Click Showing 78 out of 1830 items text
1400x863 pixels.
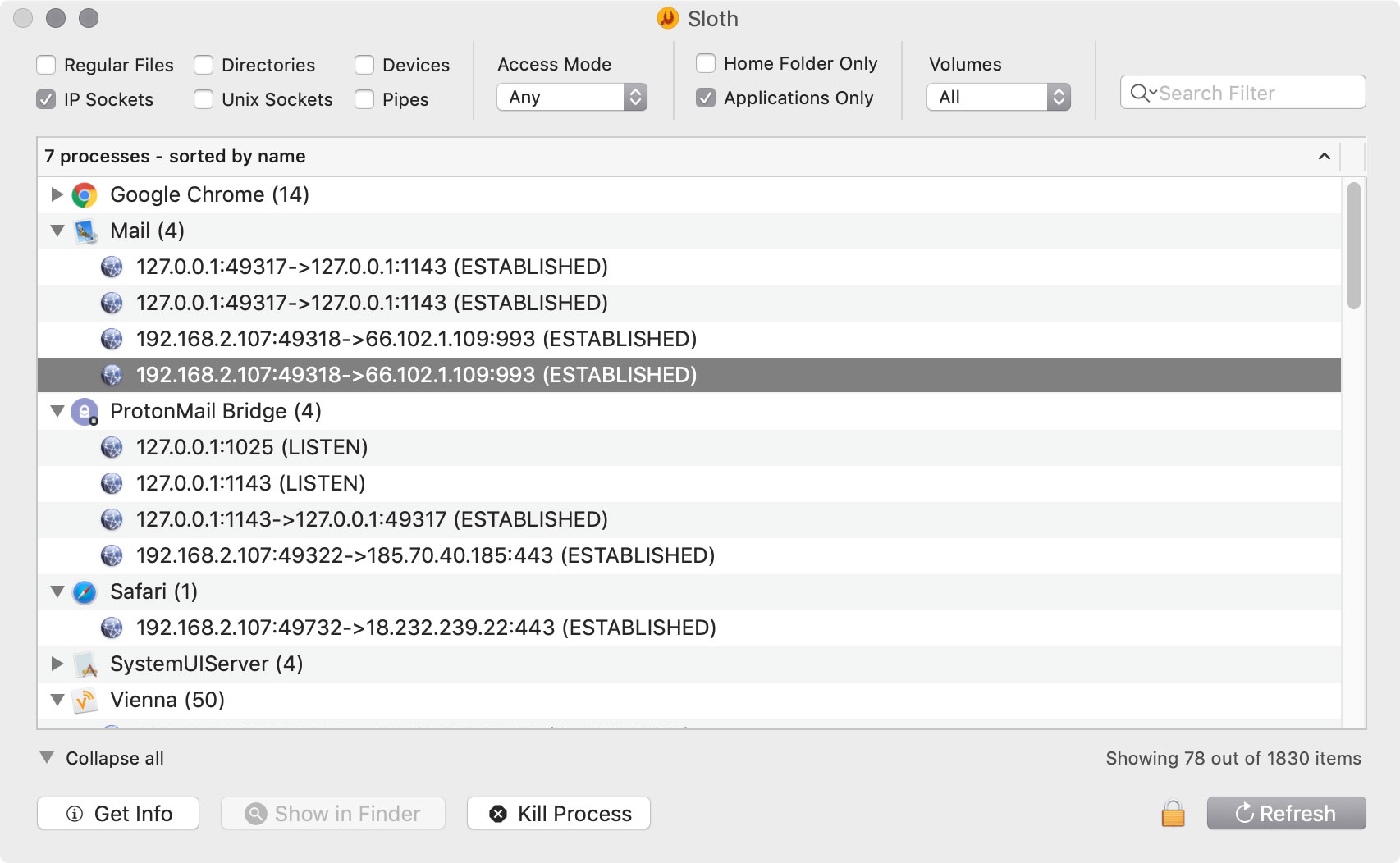click(1233, 758)
